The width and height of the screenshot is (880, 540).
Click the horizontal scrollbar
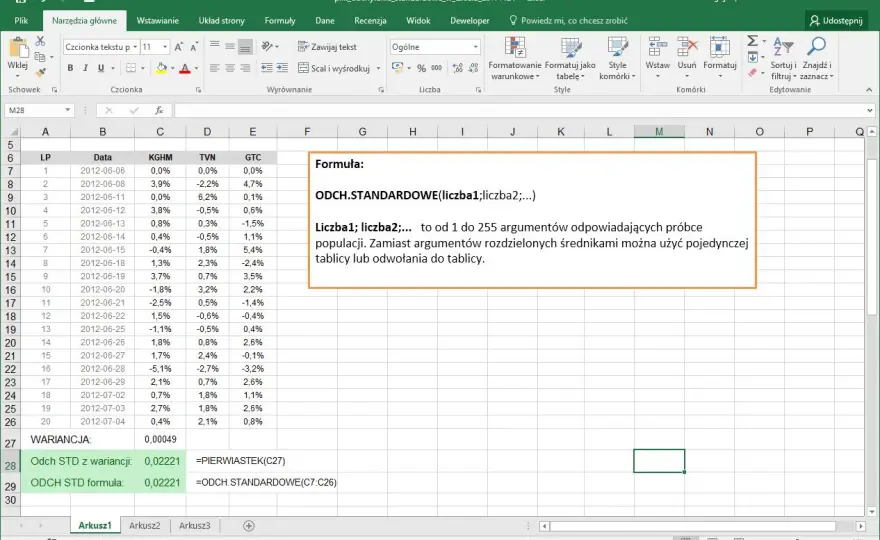click(702, 526)
